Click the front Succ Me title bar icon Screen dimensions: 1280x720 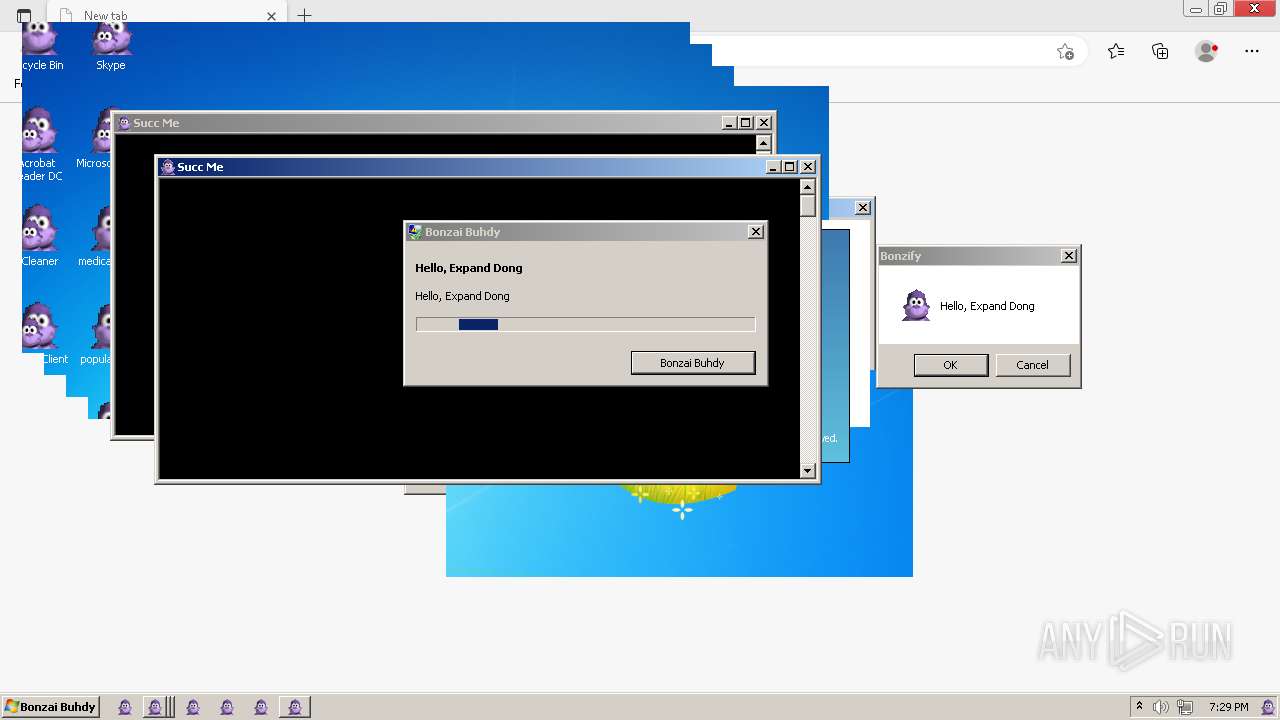[168, 167]
